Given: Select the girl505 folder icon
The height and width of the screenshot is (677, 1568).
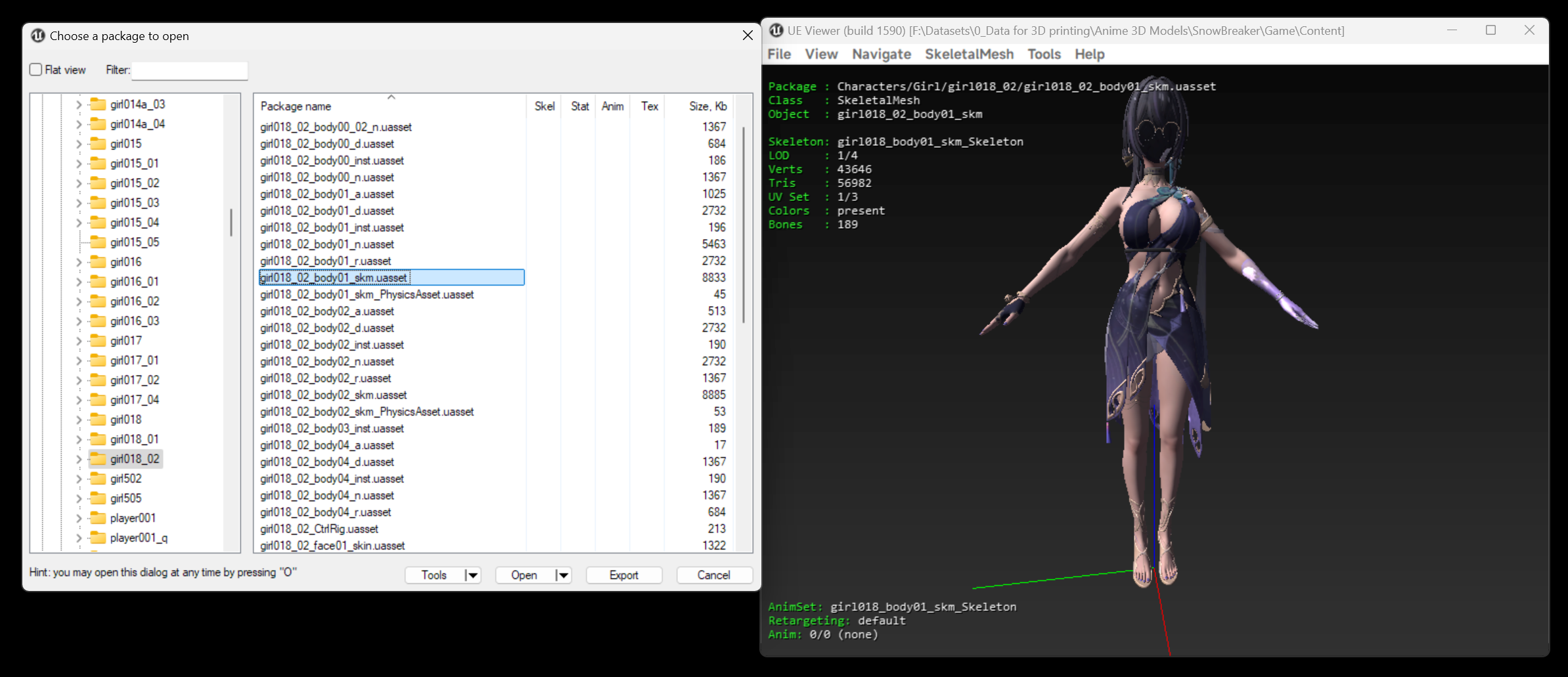Looking at the screenshot, I should pos(98,498).
